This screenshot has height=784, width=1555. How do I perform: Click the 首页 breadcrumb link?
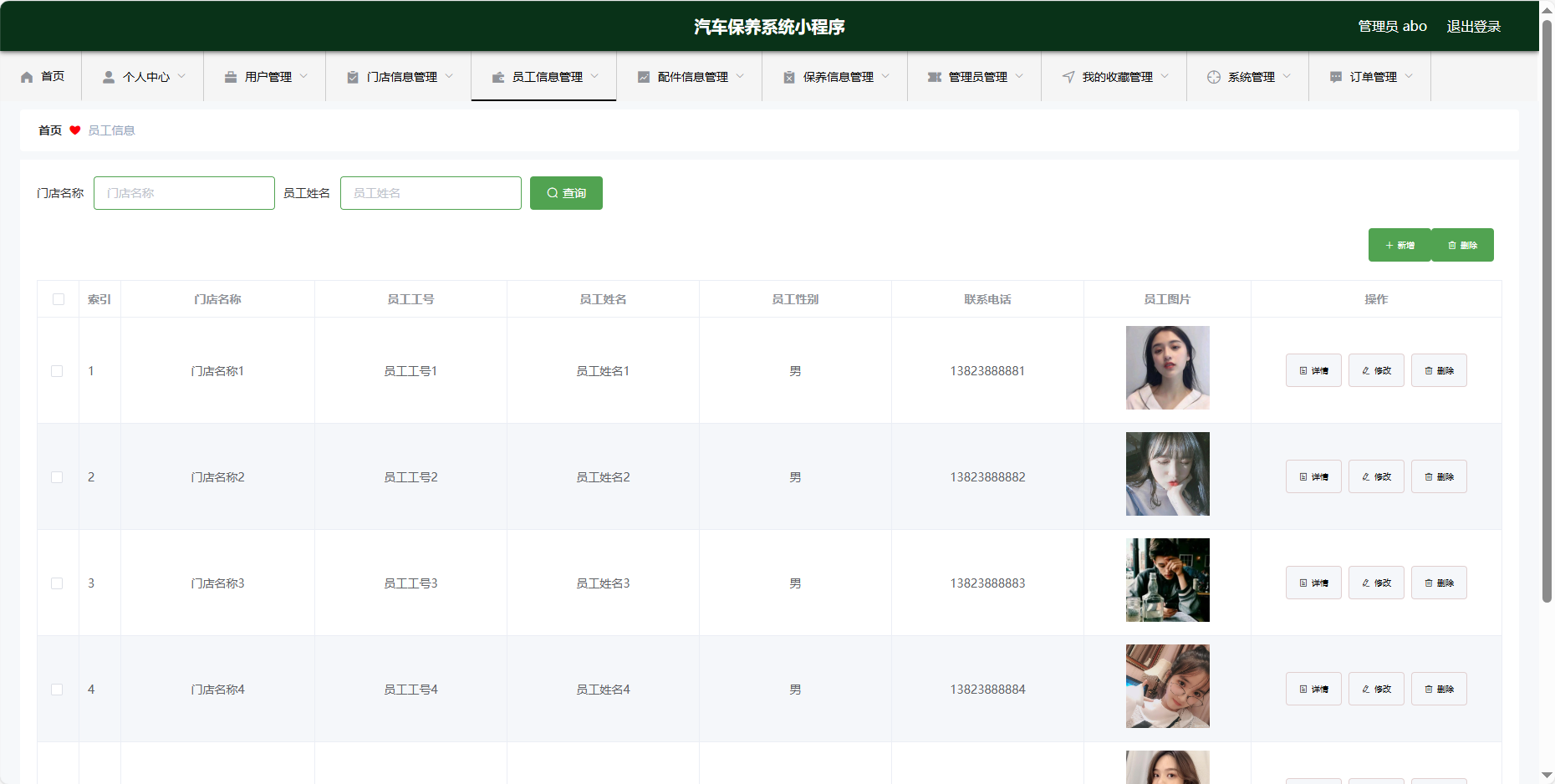tap(50, 130)
